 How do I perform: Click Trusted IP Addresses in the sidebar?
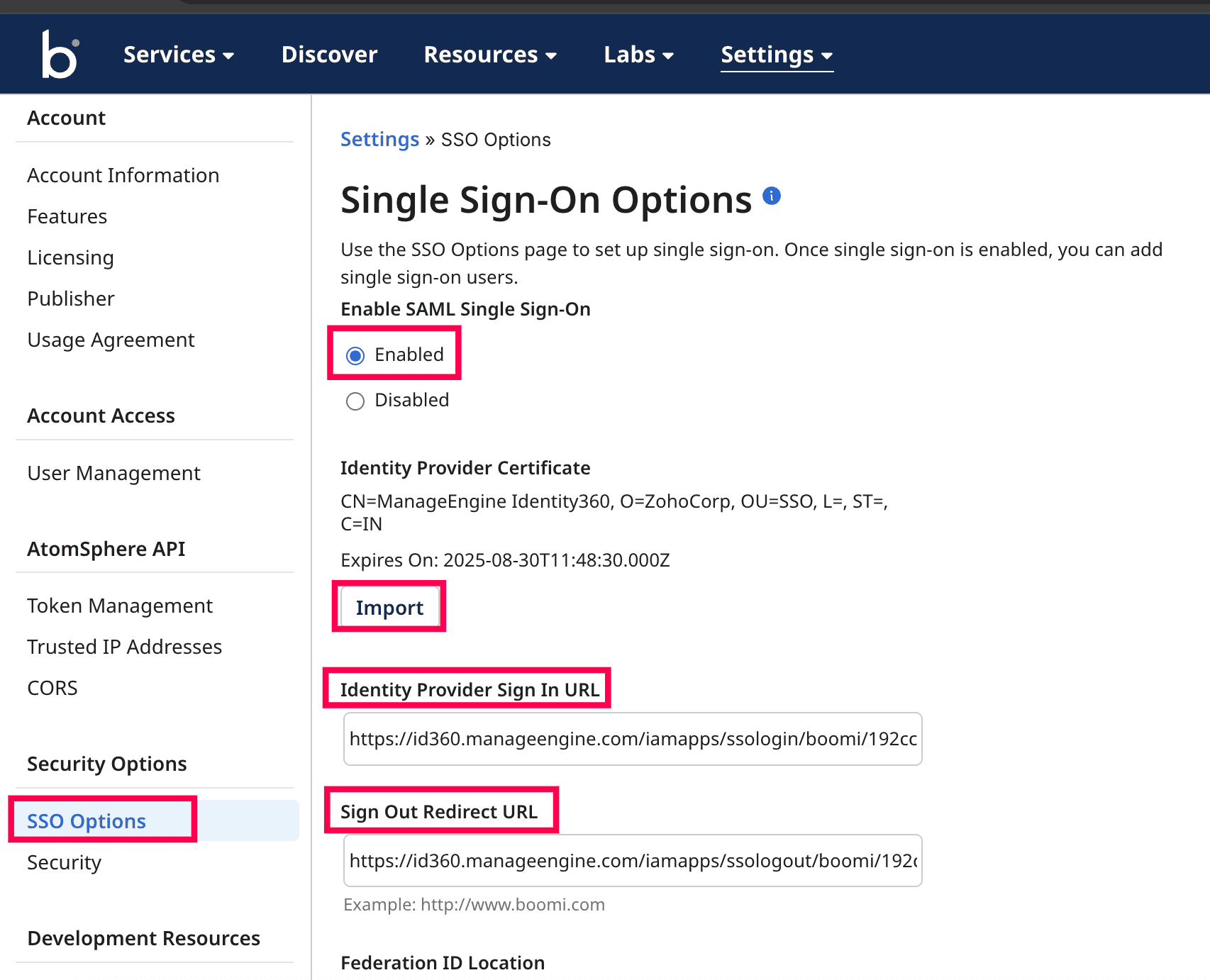pos(124,647)
